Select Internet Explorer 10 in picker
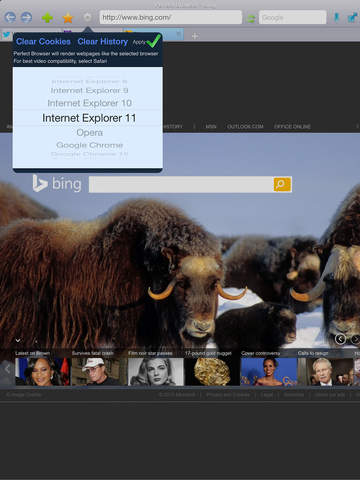This screenshot has width=360, height=480. pos(89,103)
